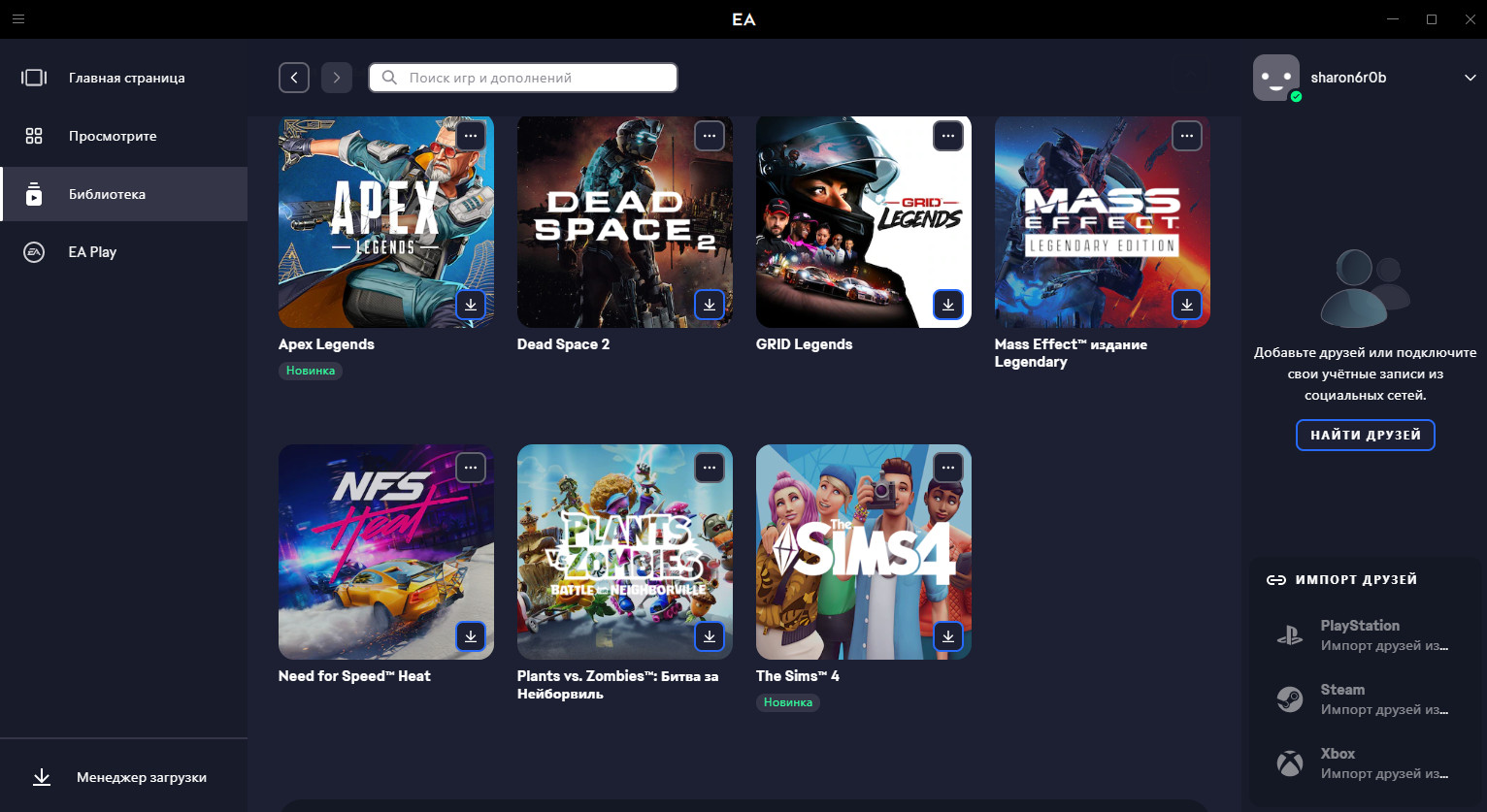Viewport: 1487px width, 812px height.
Task: Click the НАЙТИ ДРУЗЕЙ button
Action: point(1366,436)
